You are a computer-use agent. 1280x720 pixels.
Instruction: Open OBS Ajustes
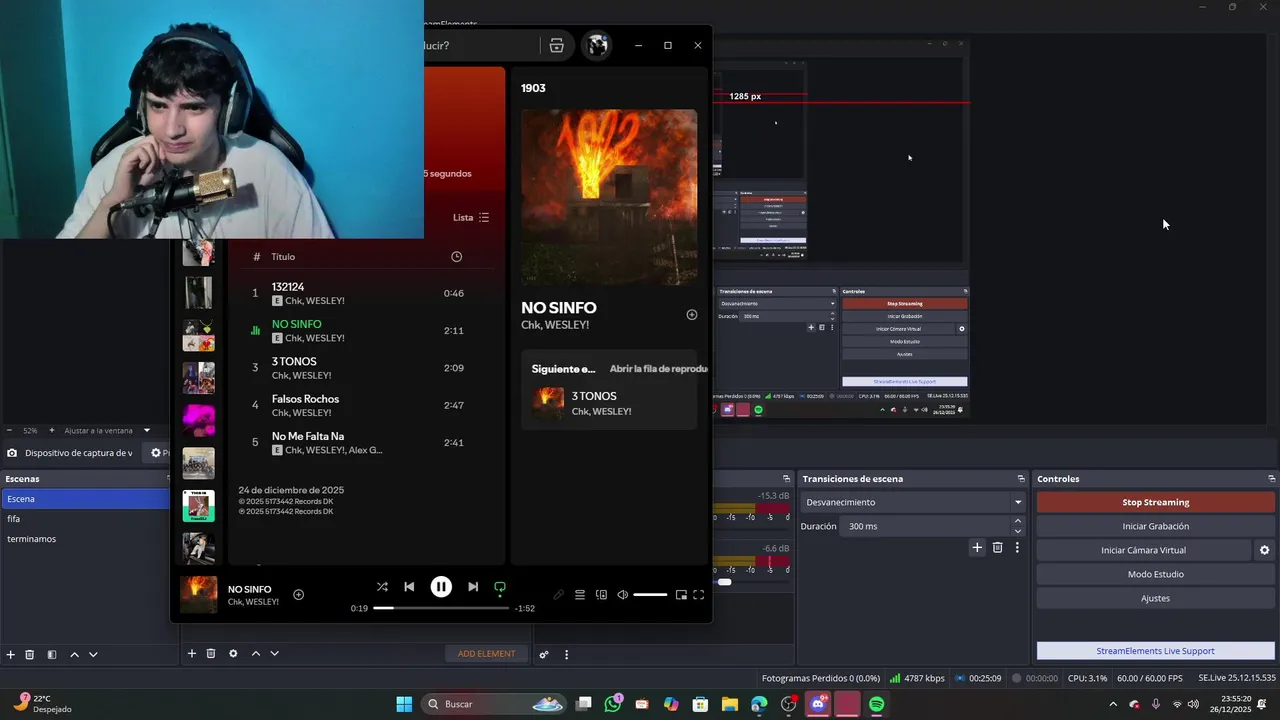click(1155, 598)
